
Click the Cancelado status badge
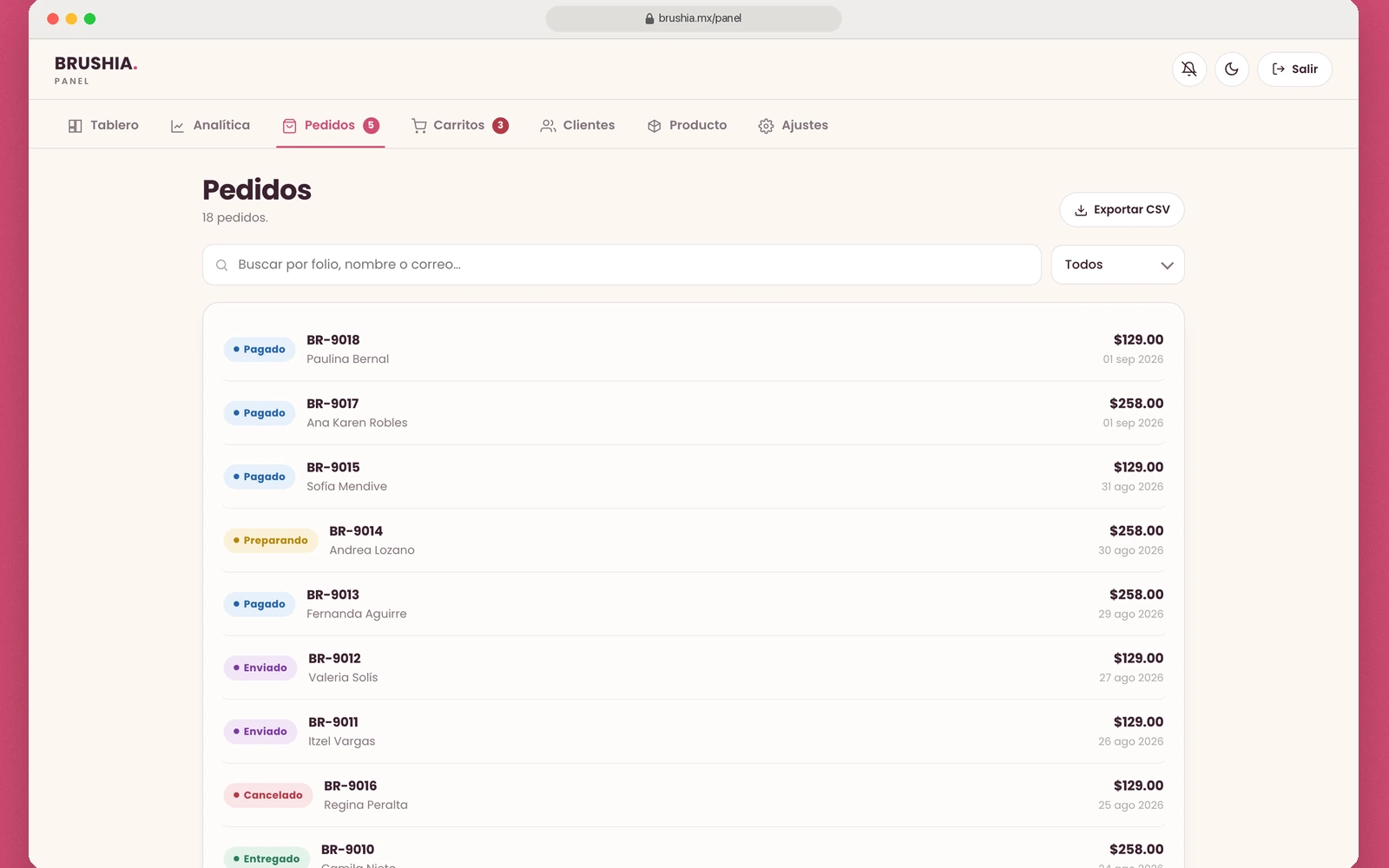(x=268, y=795)
